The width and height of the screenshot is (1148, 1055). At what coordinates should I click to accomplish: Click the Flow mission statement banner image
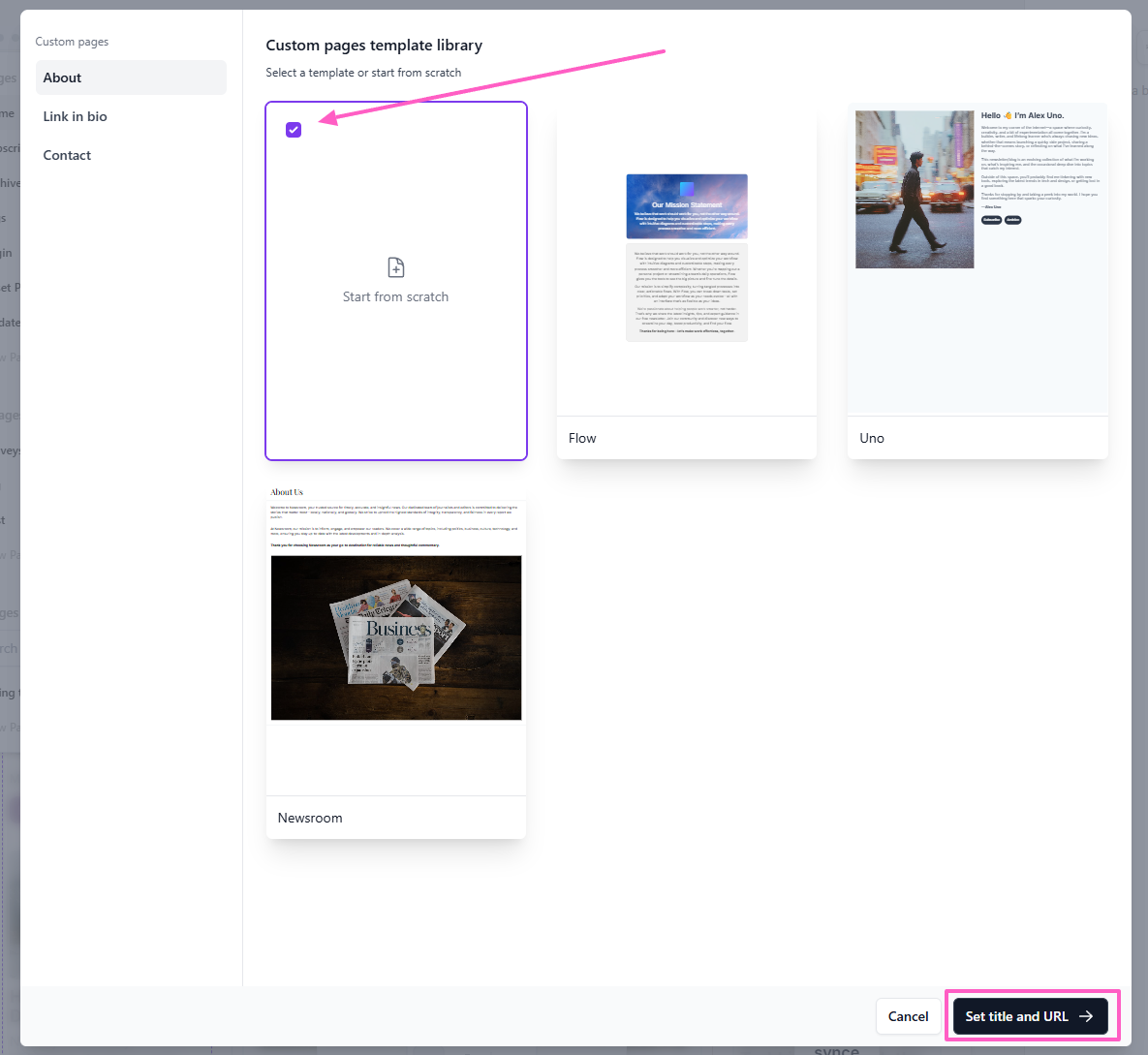click(686, 206)
